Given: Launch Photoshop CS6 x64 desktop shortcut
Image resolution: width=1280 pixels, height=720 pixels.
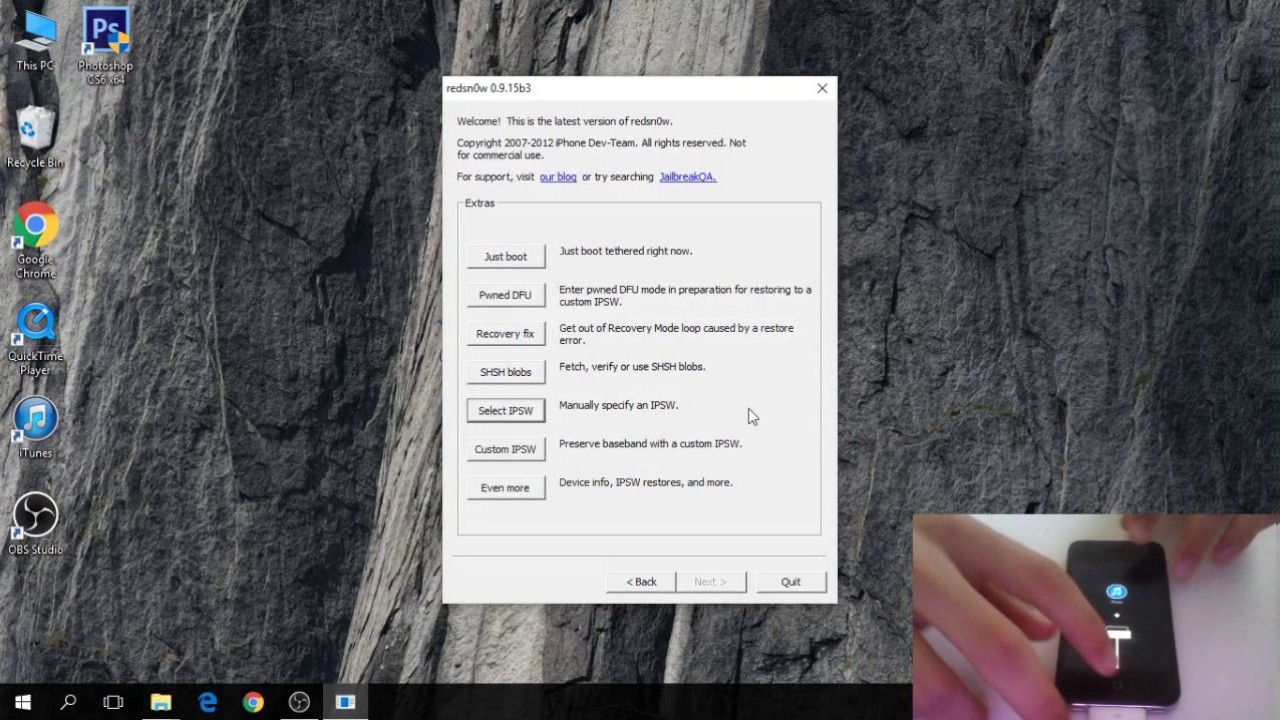Looking at the screenshot, I should coord(105,46).
